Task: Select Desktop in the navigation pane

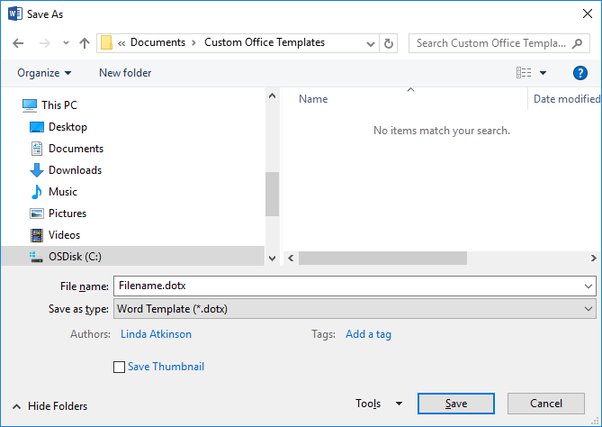Action: 68,127
